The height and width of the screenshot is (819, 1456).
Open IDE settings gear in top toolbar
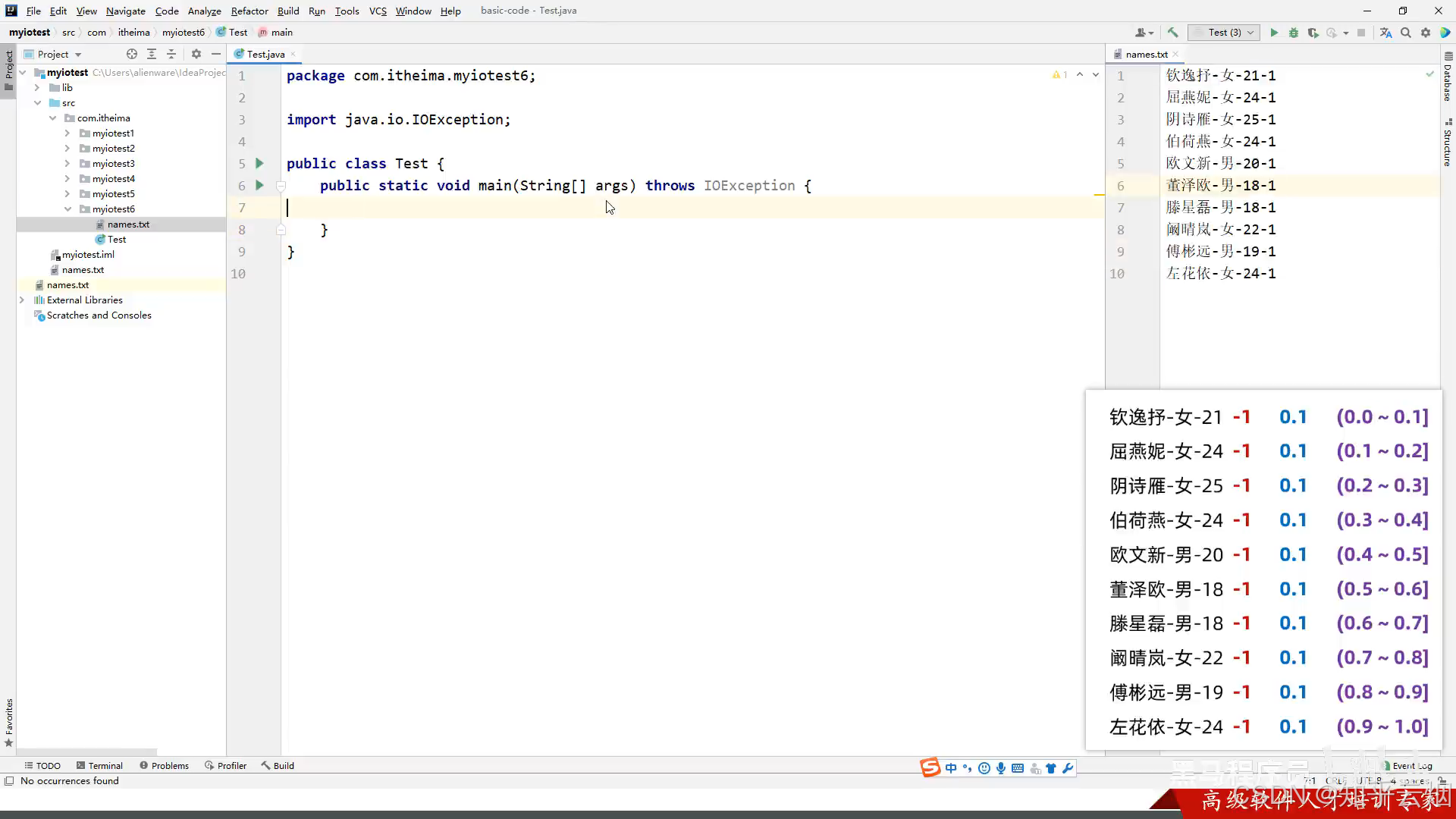pyautogui.click(x=1426, y=33)
